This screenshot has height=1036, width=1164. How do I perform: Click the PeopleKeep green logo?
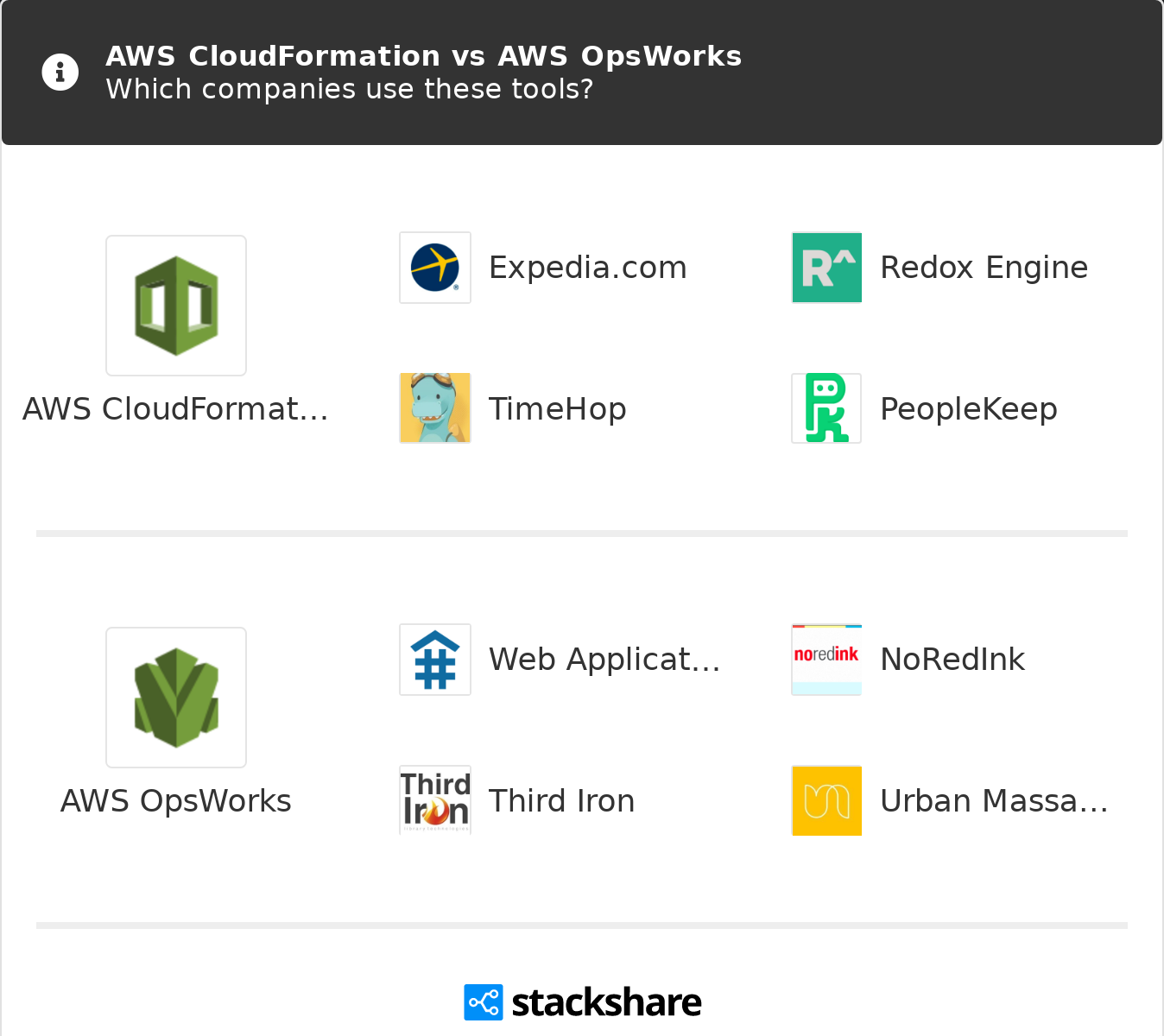[826, 408]
